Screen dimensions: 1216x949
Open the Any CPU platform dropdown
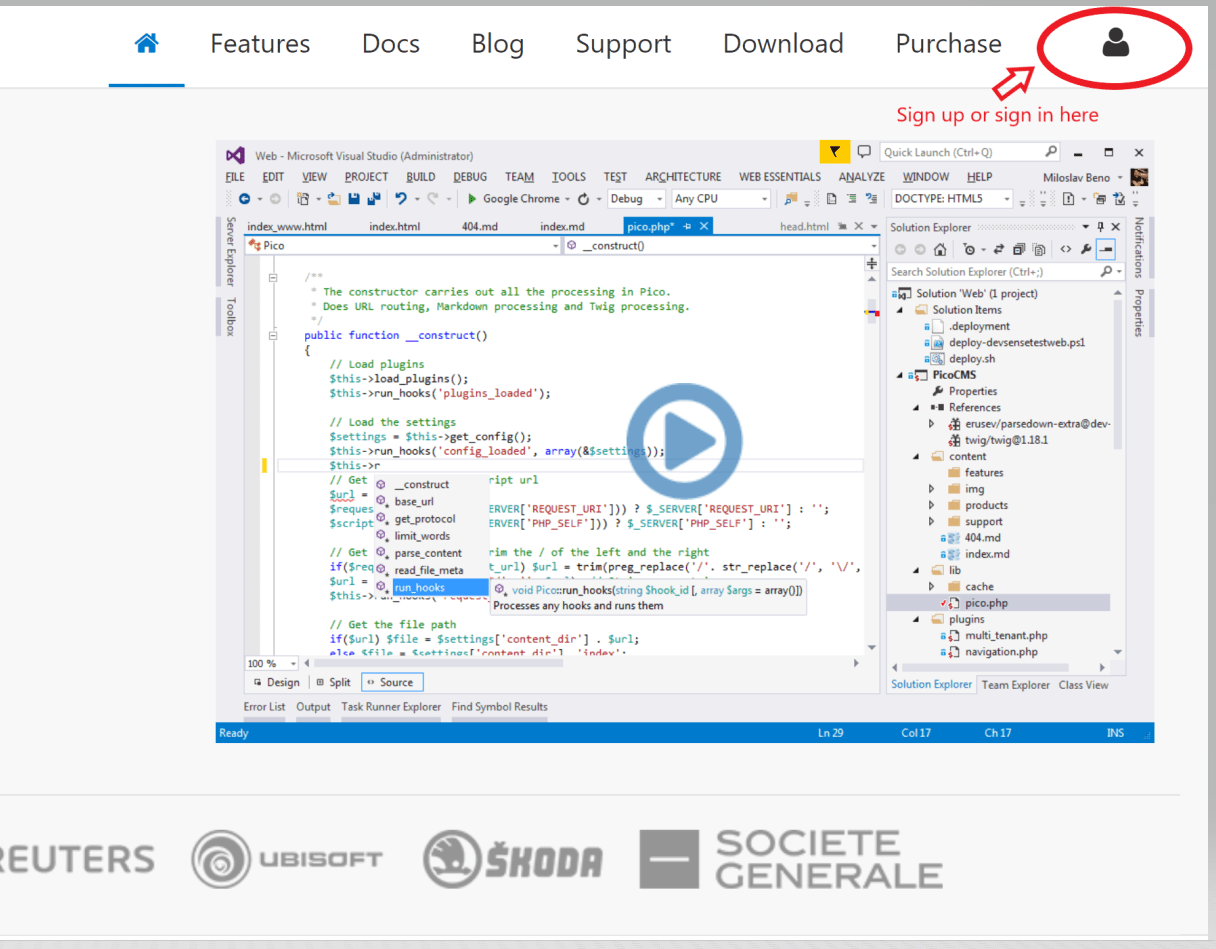click(720, 199)
